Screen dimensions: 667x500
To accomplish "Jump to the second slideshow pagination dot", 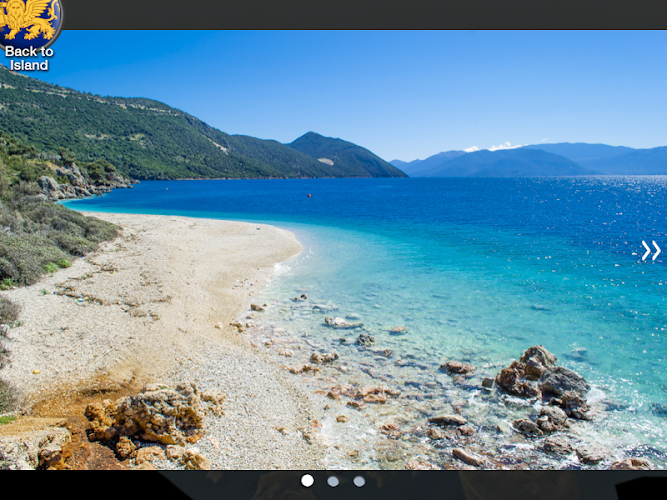I will [333, 481].
